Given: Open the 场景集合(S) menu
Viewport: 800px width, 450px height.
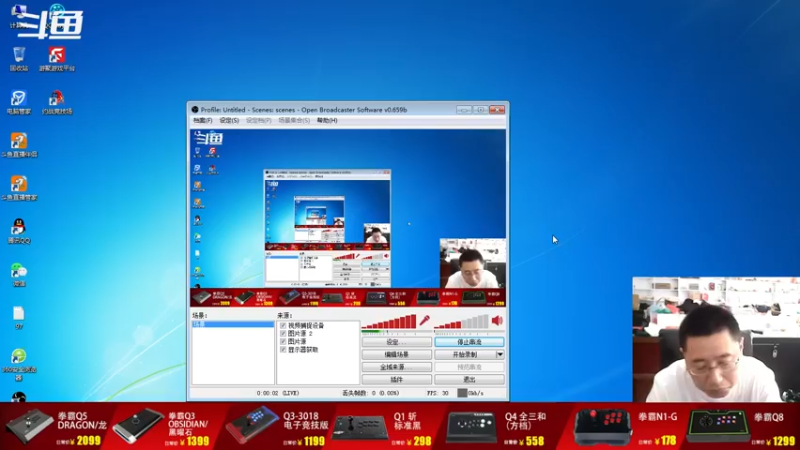Looking at the screenshot, I should 294,120.
